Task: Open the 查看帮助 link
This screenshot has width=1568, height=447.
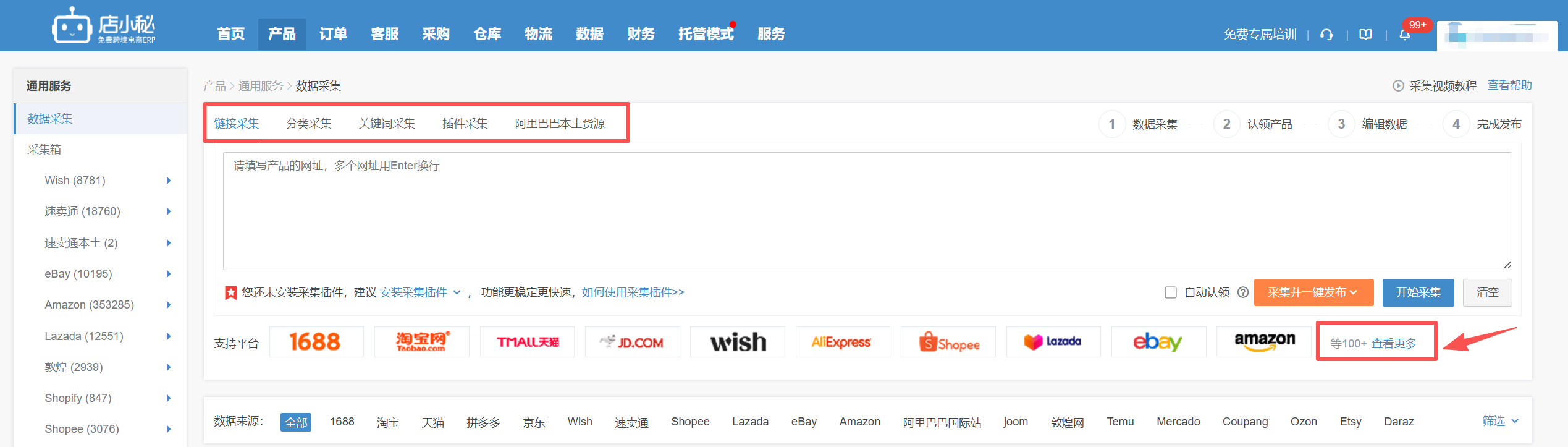Action: [1509, 85]
